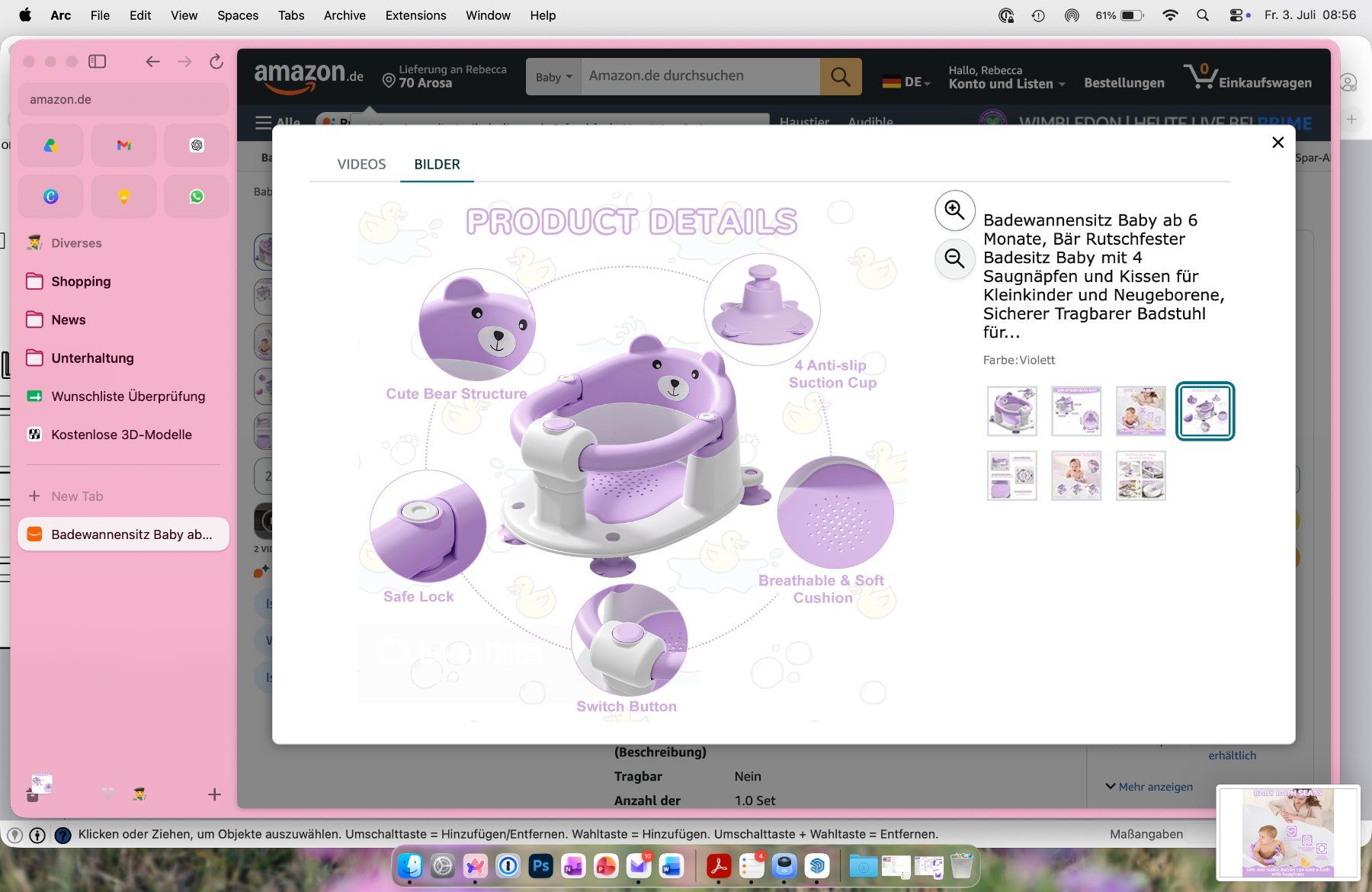Switch to the VIDEOS tab
Screen dimensions: 1372x892
point(361,164)
